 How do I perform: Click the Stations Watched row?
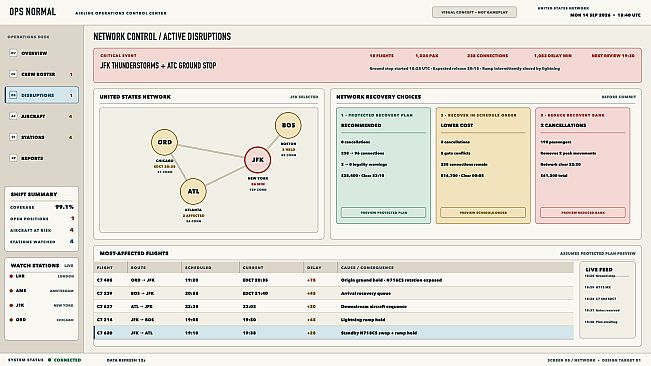(42, 242)
